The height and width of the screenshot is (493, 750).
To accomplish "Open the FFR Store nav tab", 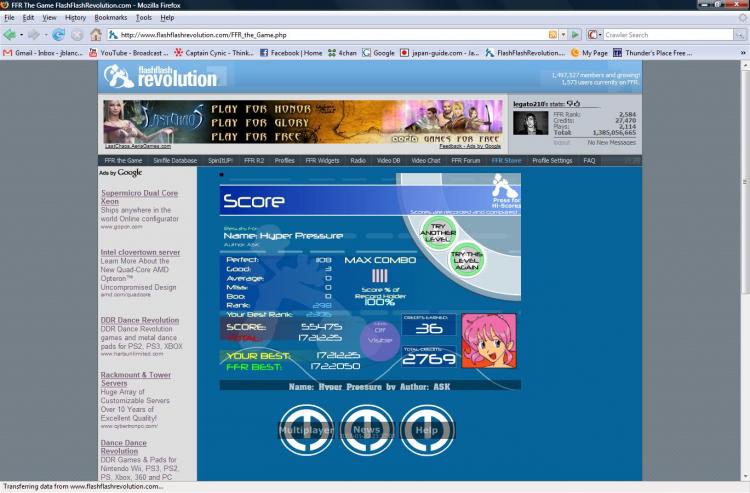I will (507, 161).
